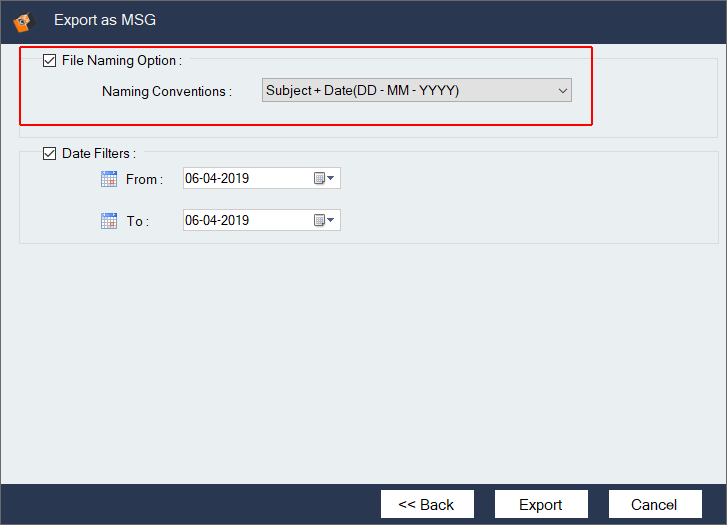Click the calendar icon beside From label
Screen dimensions: 727x525
click(109, 179)
